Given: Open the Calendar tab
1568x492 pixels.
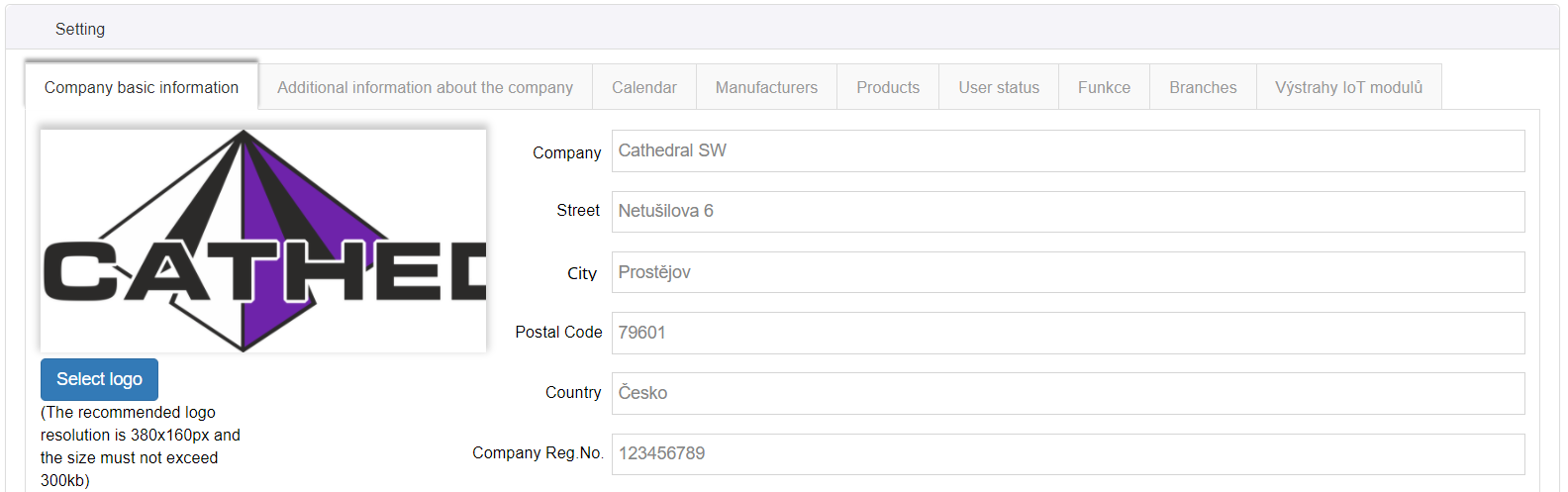Looking at the screenshot, I should 644,87.
